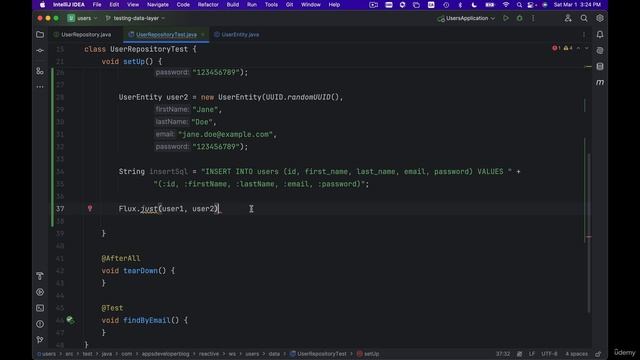
Task: Open IDE settings gear
Action: click(x=600, y=18)
